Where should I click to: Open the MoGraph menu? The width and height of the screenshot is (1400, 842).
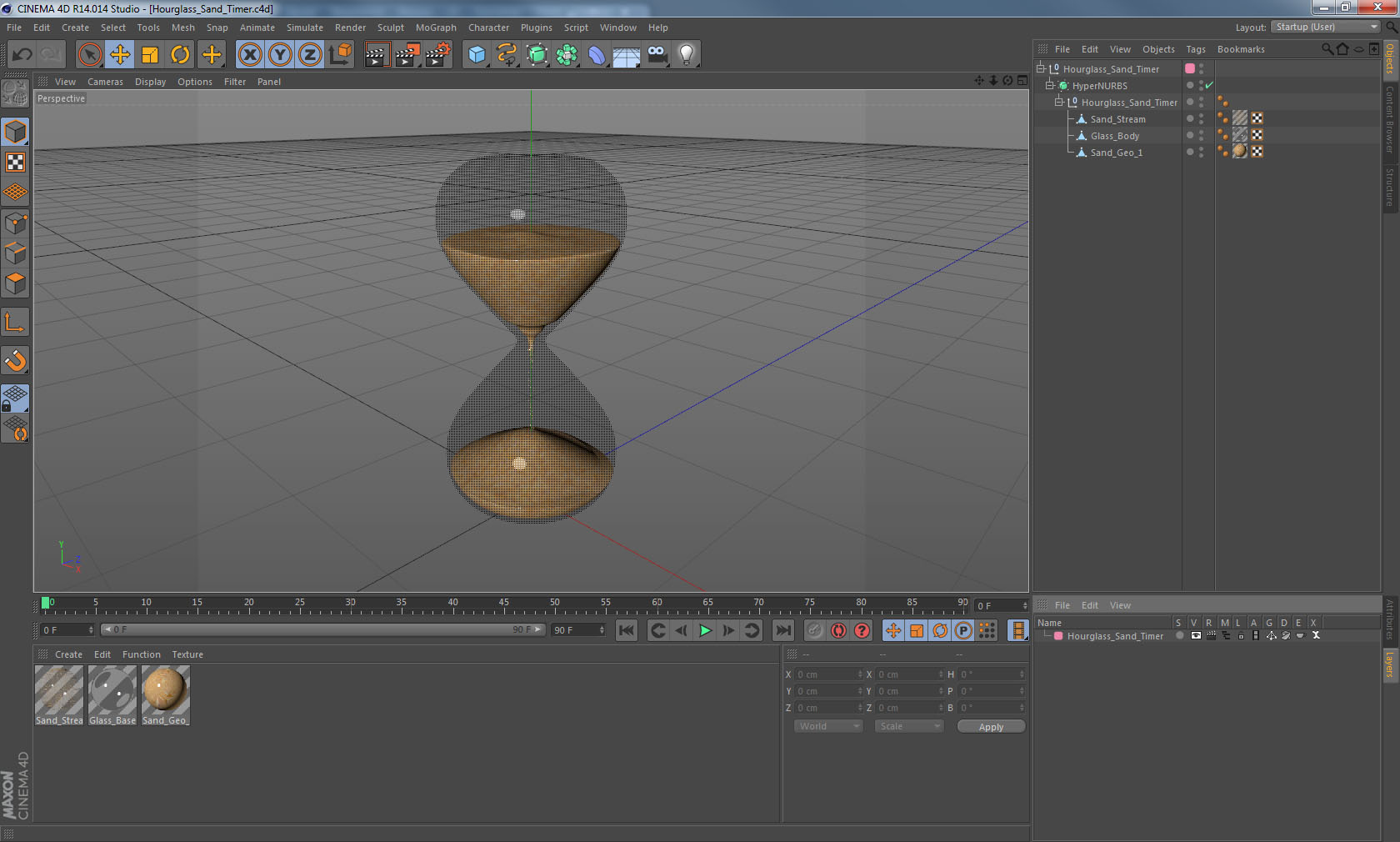[x=436, y=28]
